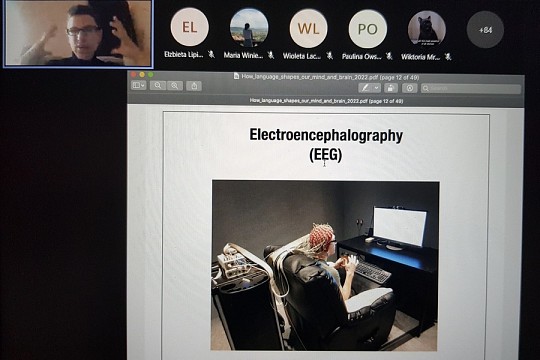Click the PDF document icon in title bar
The image size is (540, 360).
236,76
